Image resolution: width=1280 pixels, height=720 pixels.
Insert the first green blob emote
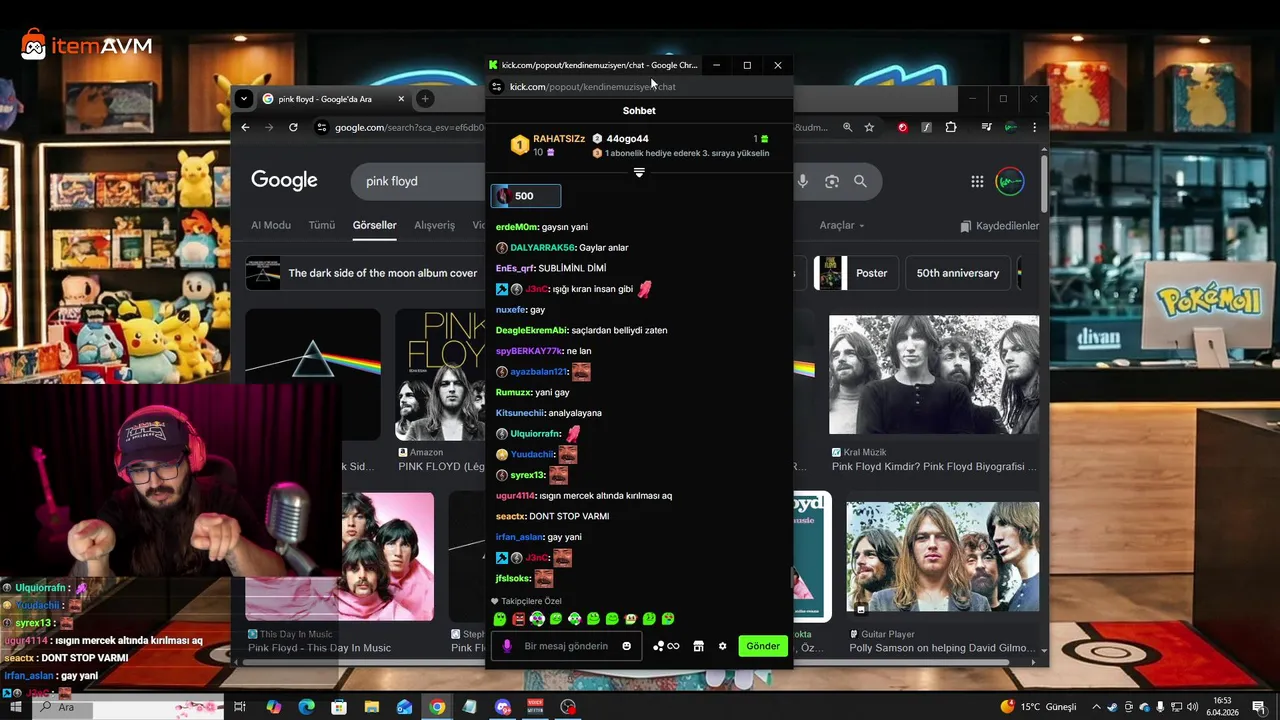point(500,619)
